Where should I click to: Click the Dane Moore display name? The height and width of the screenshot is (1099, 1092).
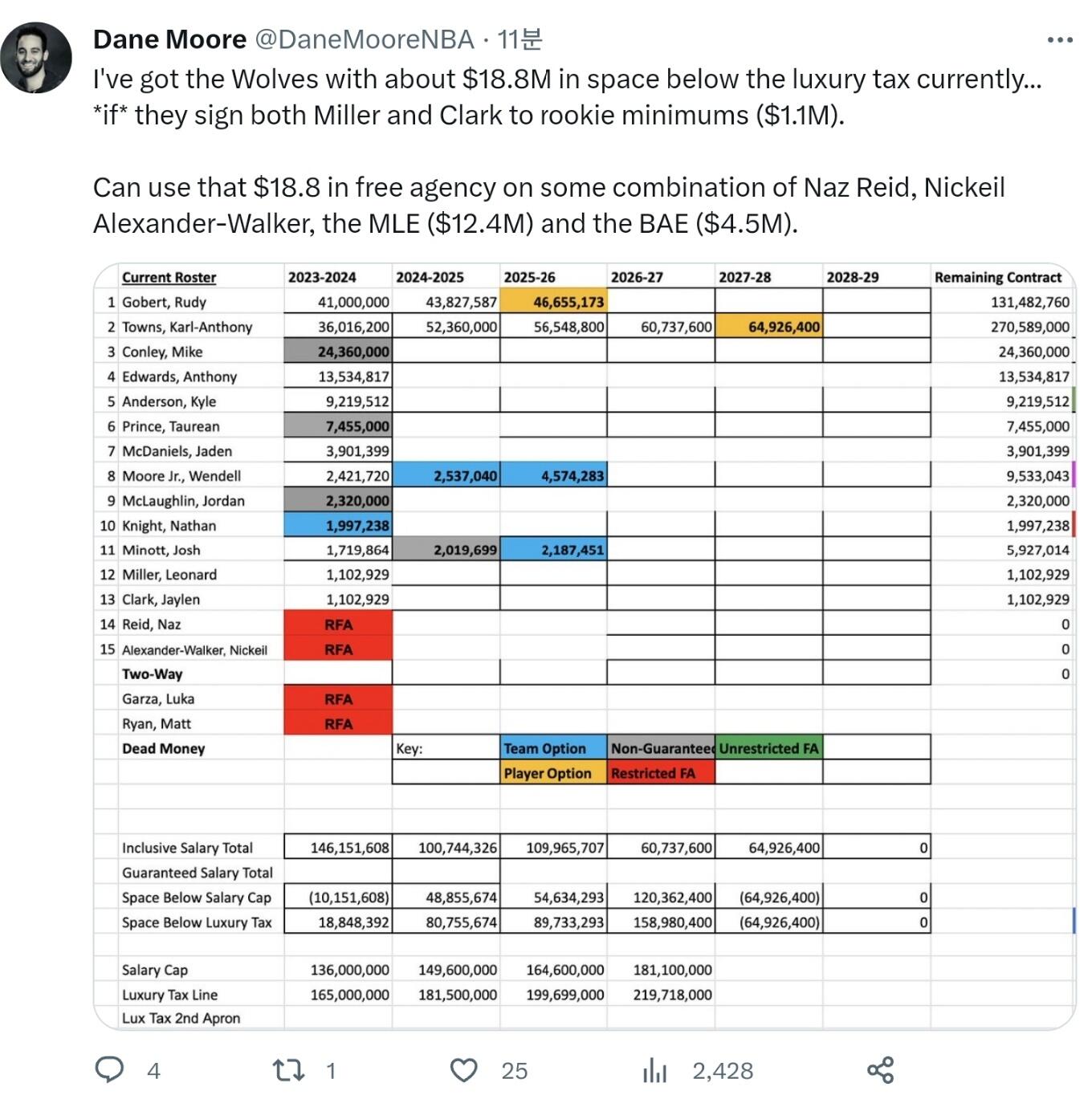pyautogui.click(x=169, y=39)
